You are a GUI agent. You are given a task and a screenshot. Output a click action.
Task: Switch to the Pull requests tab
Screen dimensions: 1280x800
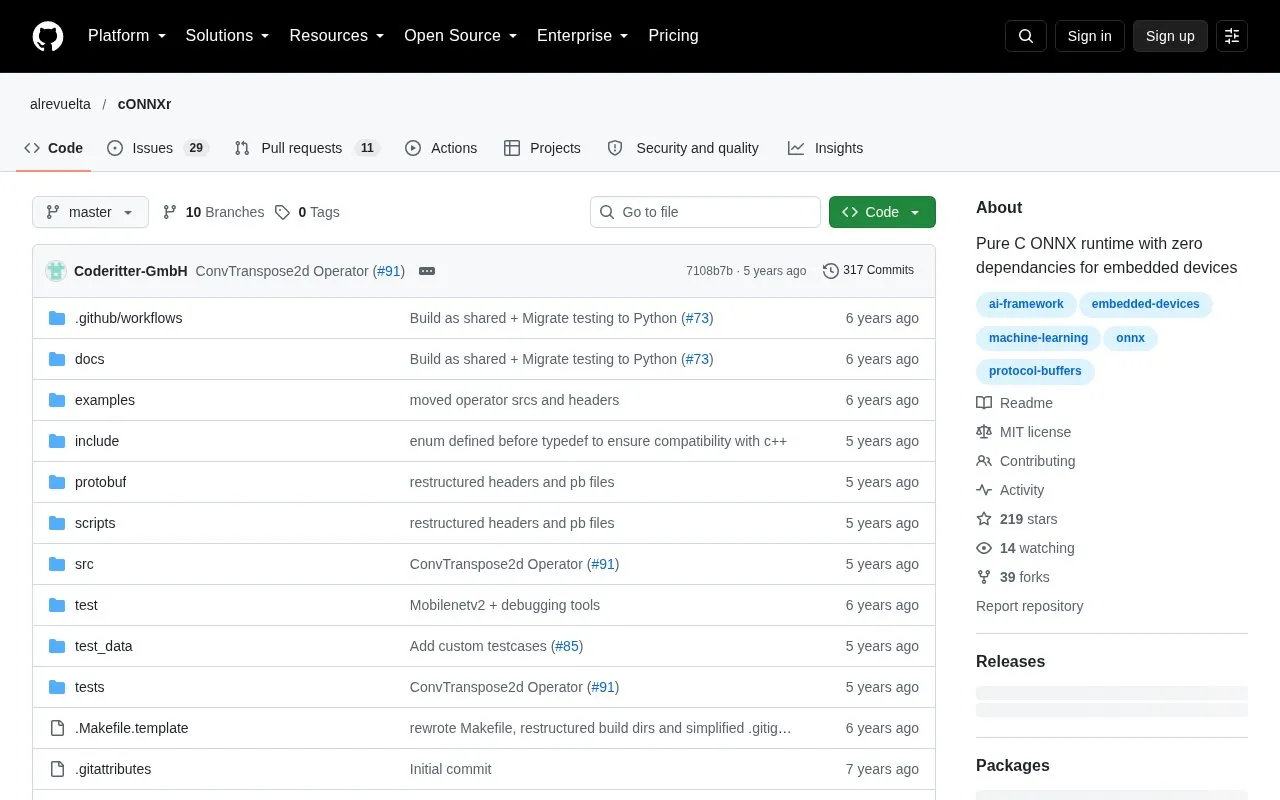click(307, 148)
